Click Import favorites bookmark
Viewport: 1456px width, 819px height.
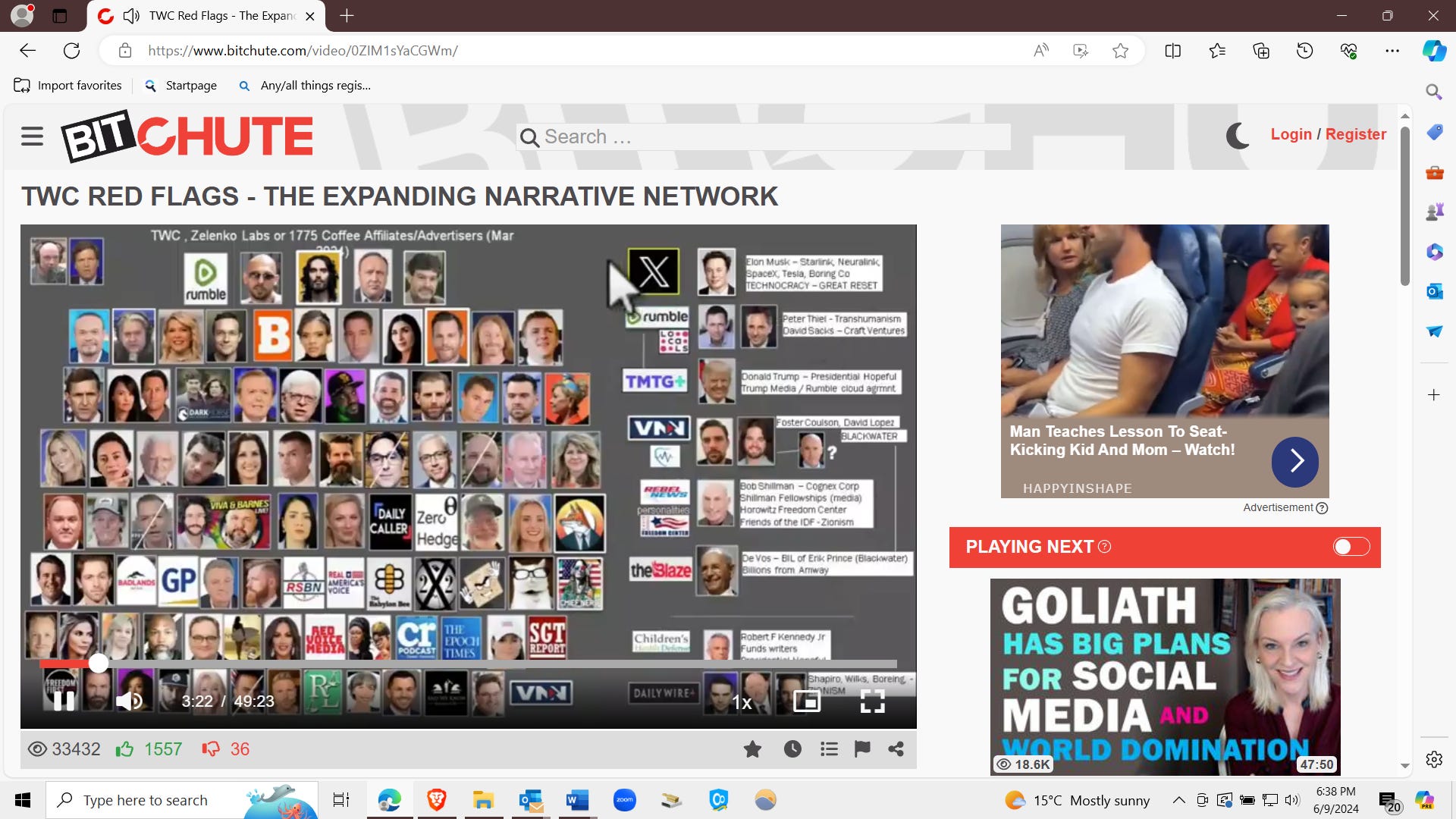pyautogui.click(x=68, y=86)
